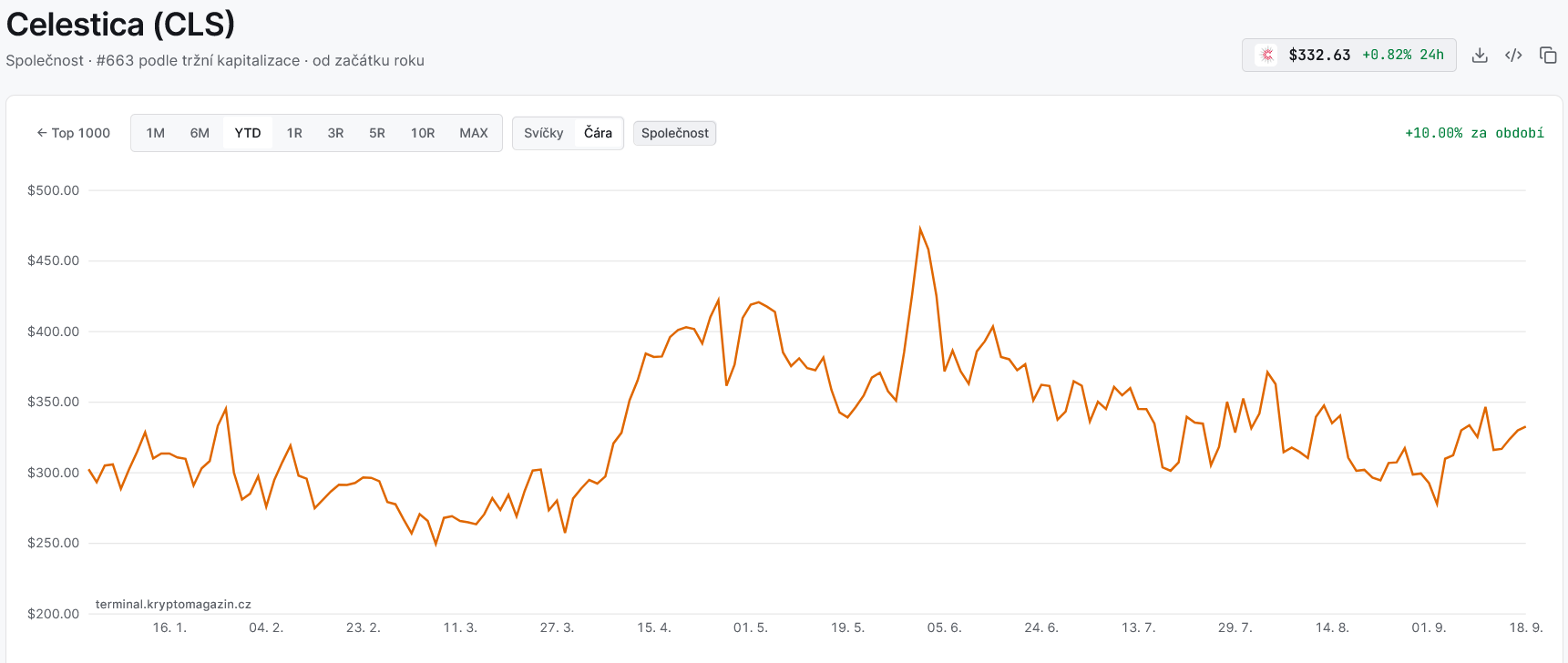This screenshot has width=1568, height=663.
Task: Download the Celestica chart image
Action: pyautogui.click(x=1480, y=56)
